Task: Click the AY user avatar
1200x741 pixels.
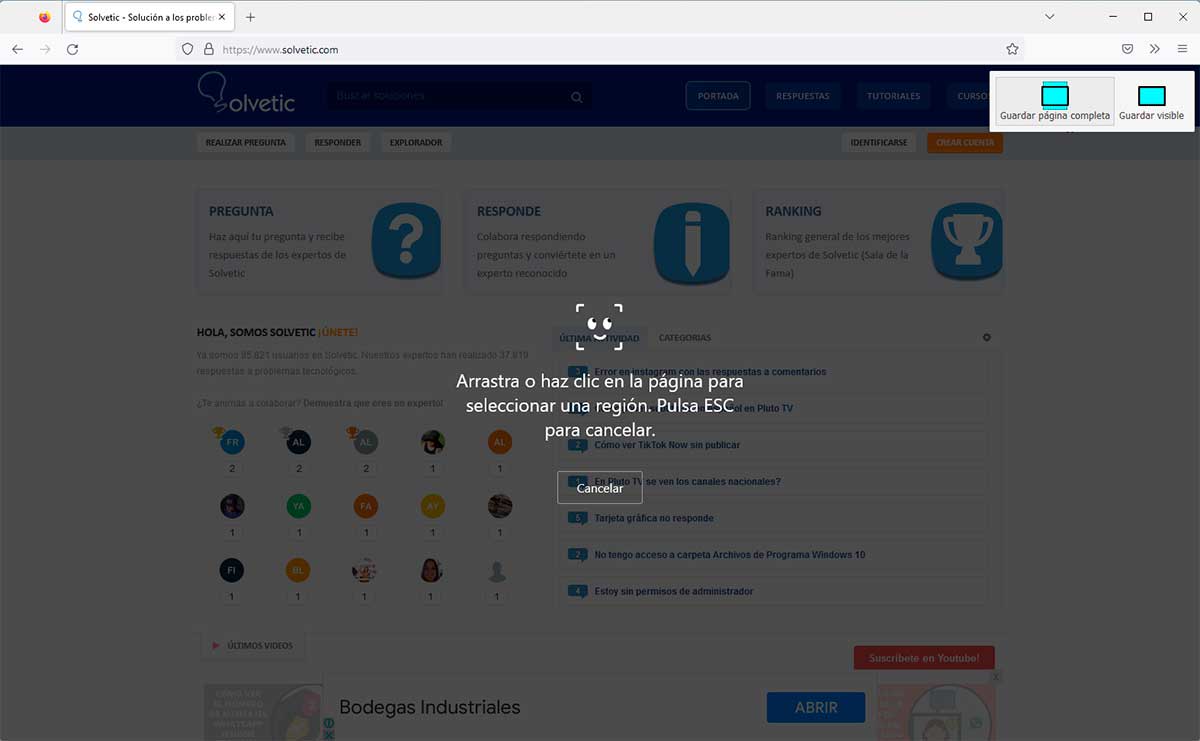Action: [433, 507]
